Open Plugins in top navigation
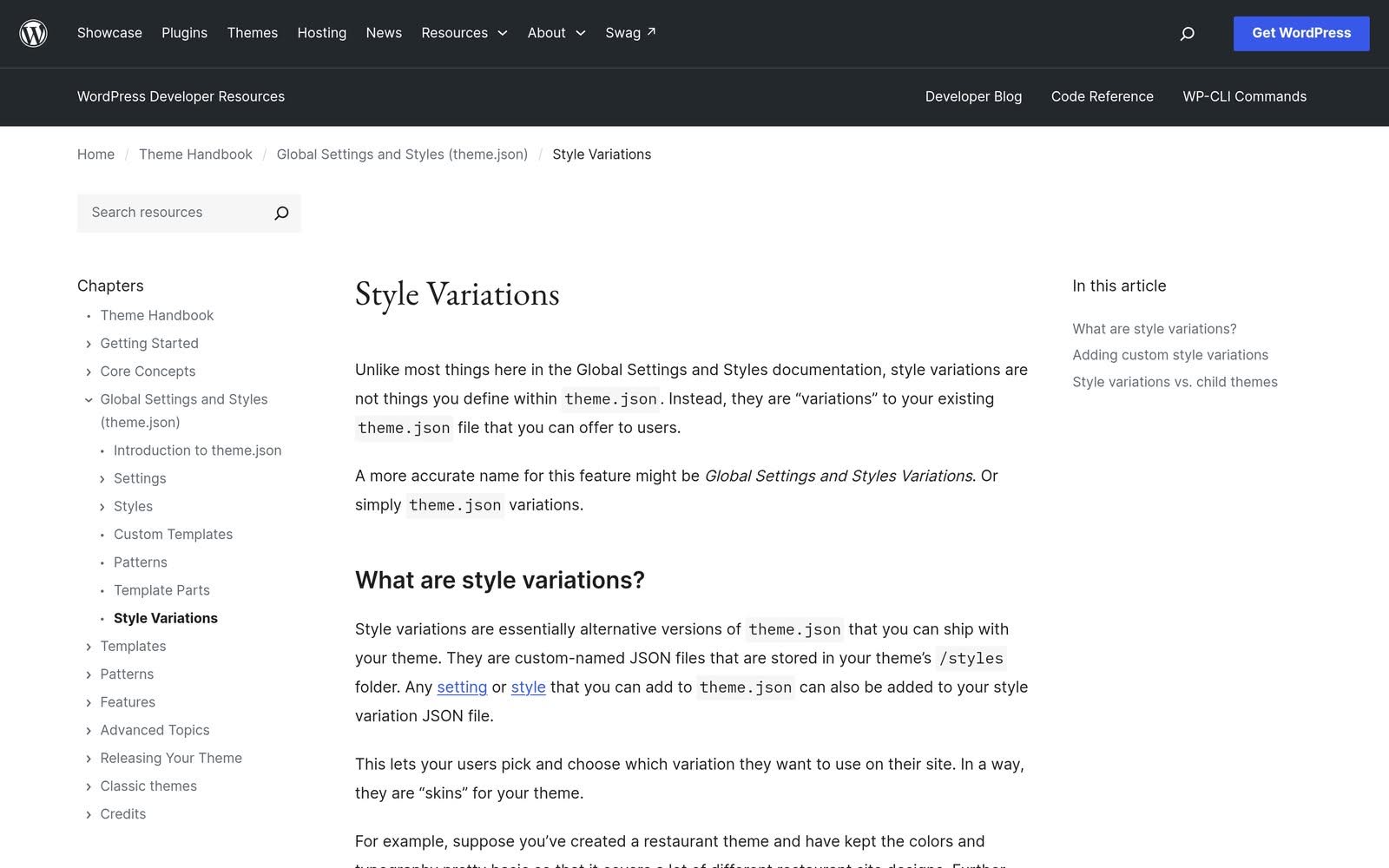Image resolution: width=1389 pixels, height=868 pixels. (184, 33)
